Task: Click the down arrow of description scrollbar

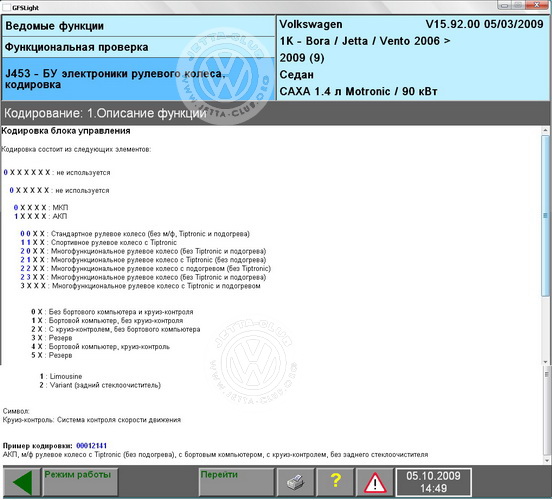Action: [x=545, y=362]
